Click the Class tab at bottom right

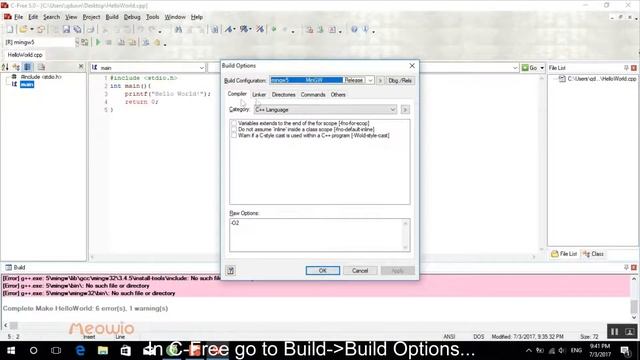593,254
